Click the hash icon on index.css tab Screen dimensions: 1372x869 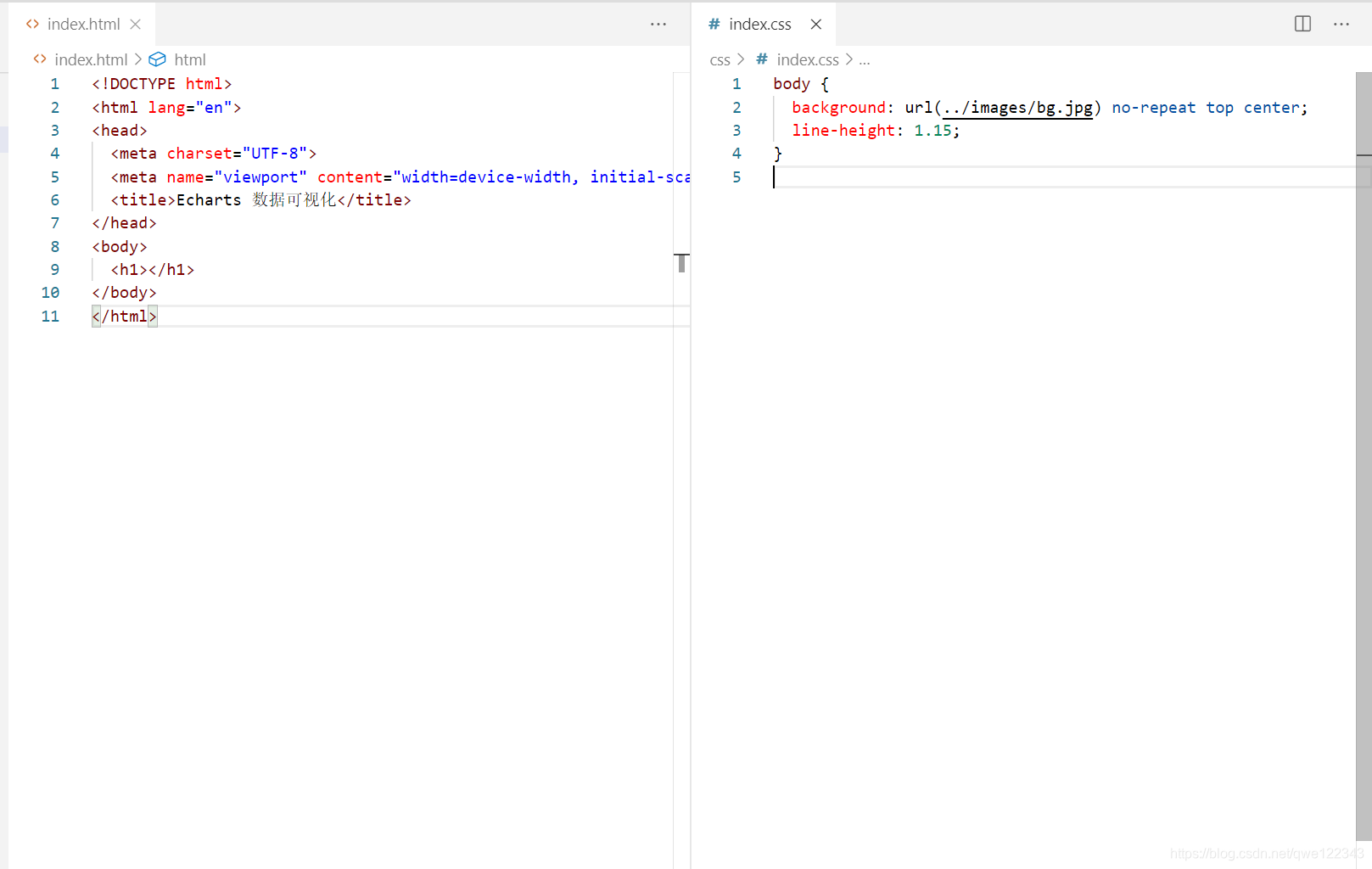point(714,25)
